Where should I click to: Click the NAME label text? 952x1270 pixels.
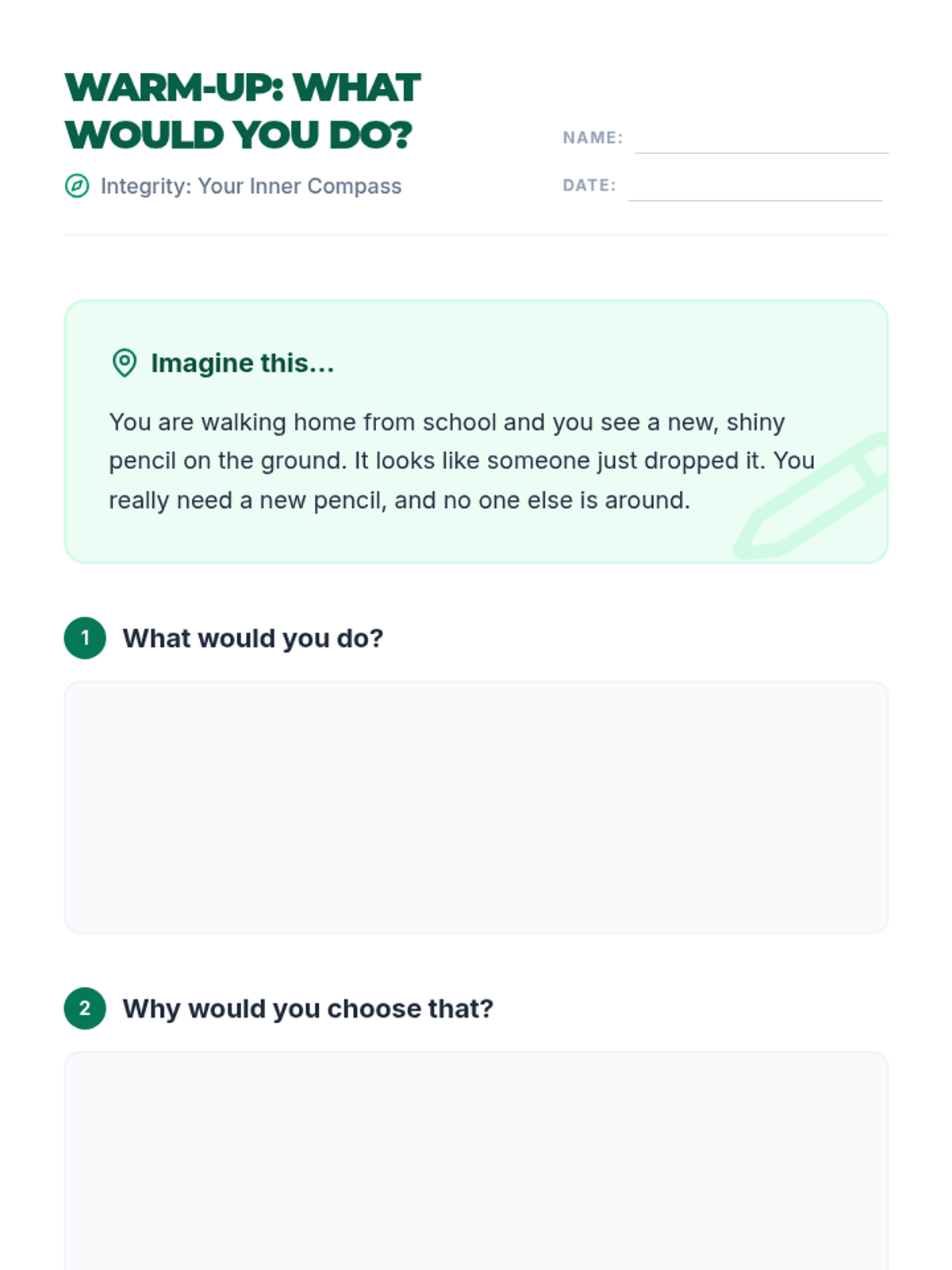tap(593, 137)
